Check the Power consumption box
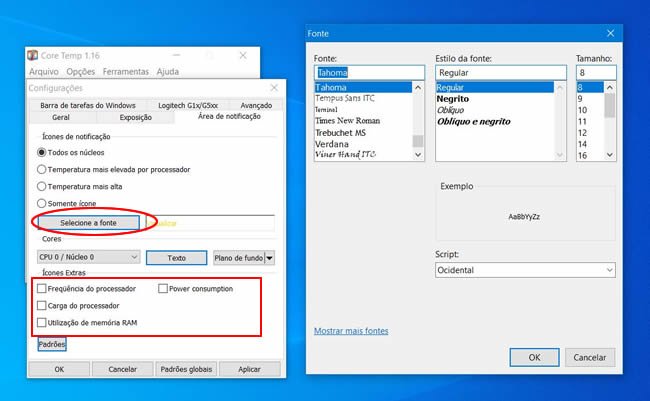 (x=163, y=289)
